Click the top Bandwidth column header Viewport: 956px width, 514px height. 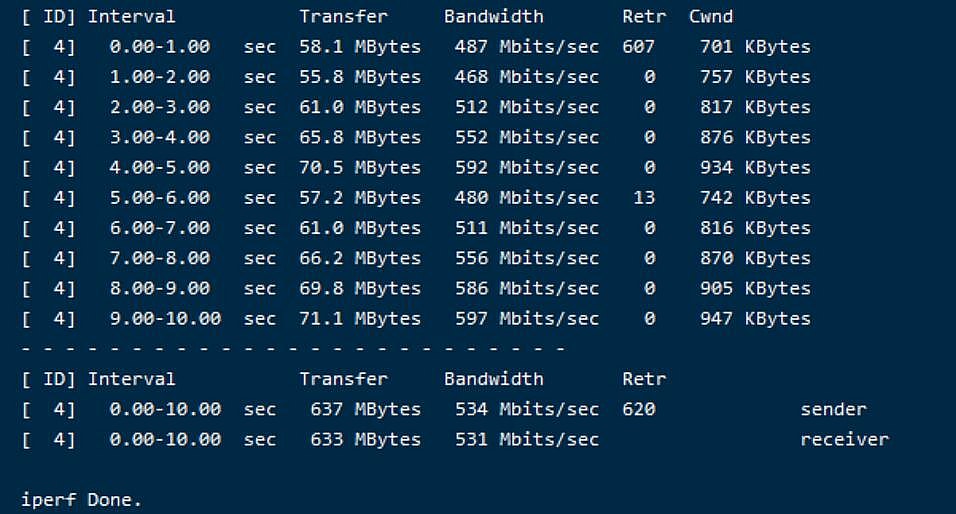(x=494, y=16)
